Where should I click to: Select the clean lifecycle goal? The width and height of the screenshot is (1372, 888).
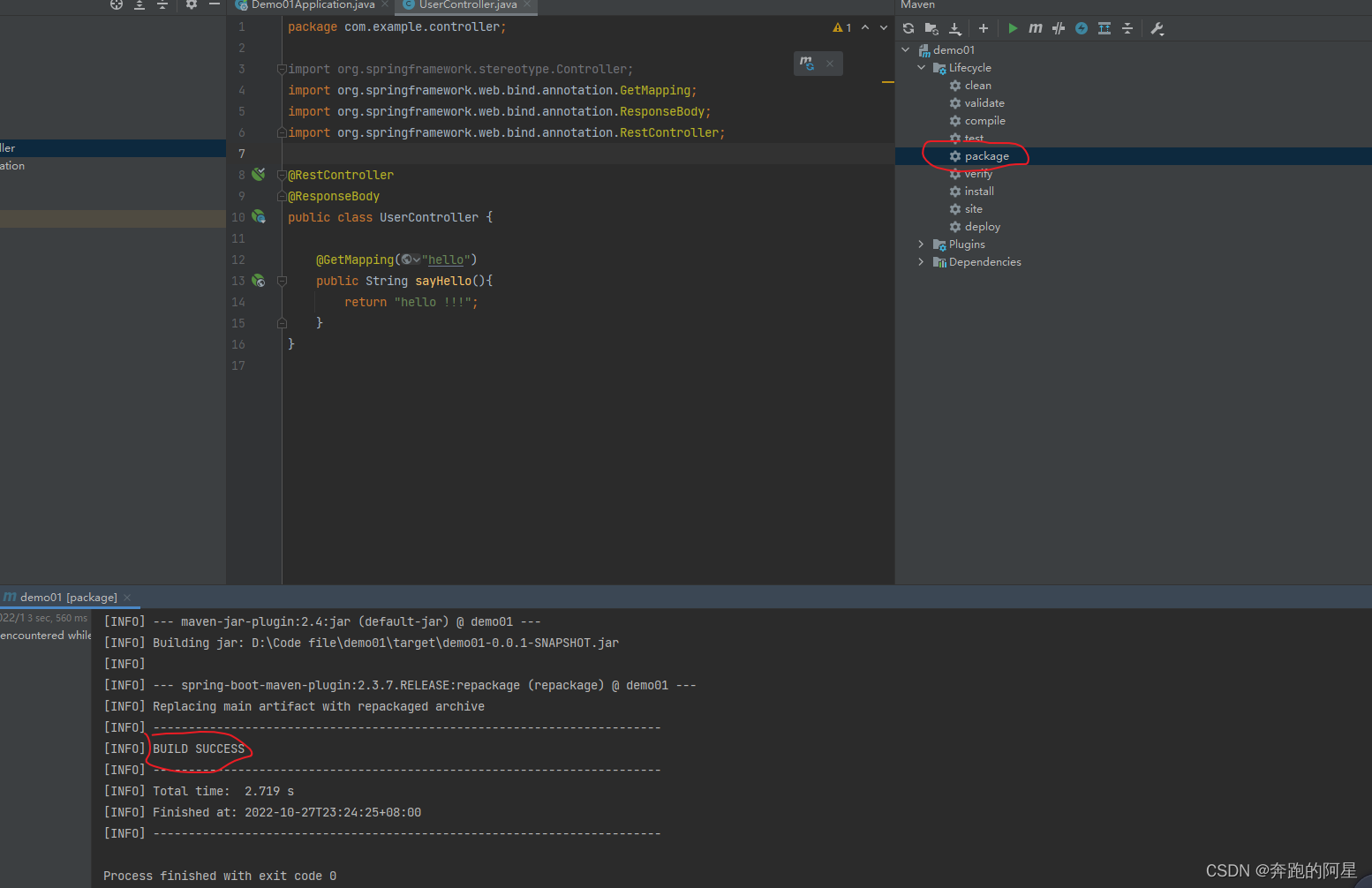[977, 86]
